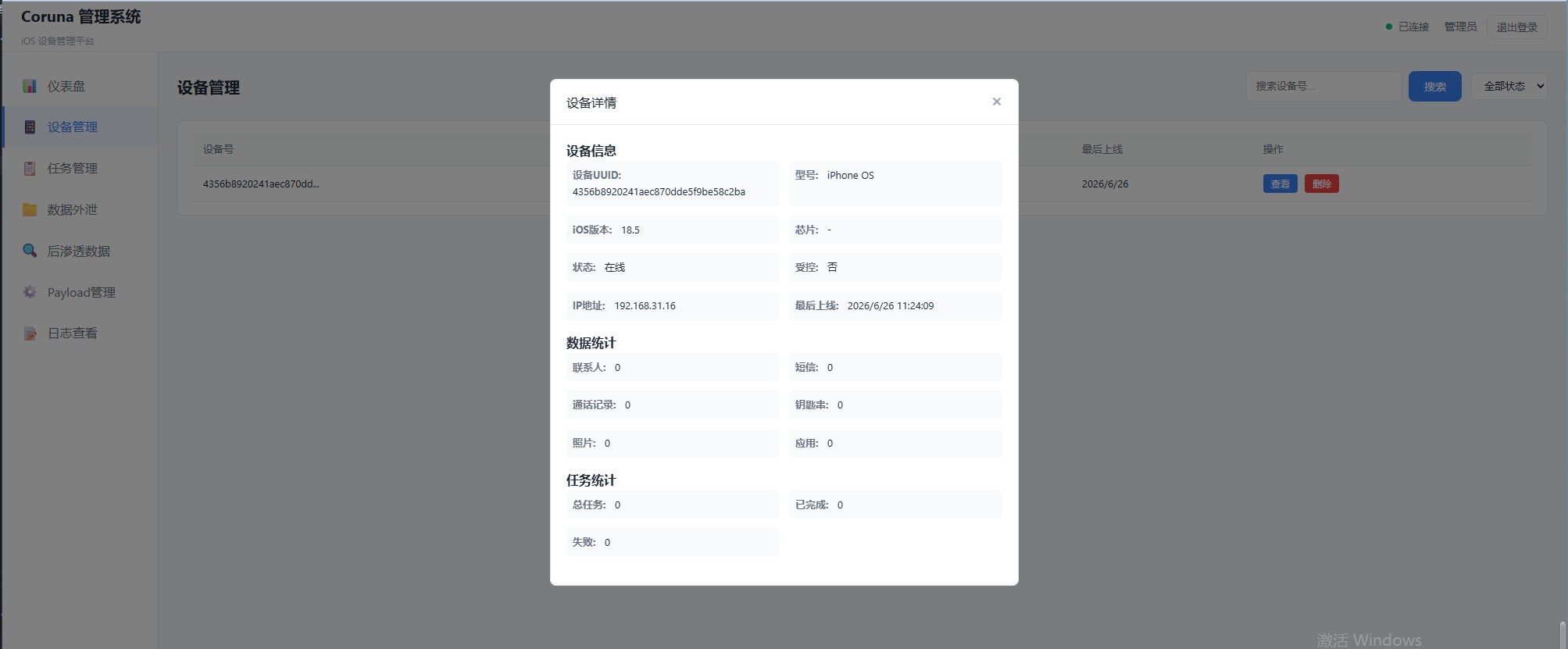Image resolution: width=1568 pixels, height=649 pixels.
Task: Click the folder icon beside 数据外泄
Action: tap(30, 209)
